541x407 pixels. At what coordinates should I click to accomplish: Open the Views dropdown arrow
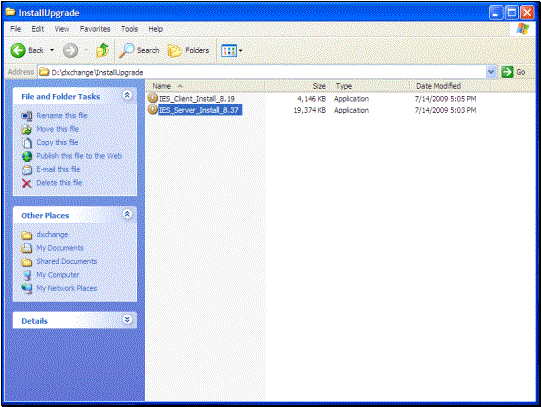pos(240,50)
